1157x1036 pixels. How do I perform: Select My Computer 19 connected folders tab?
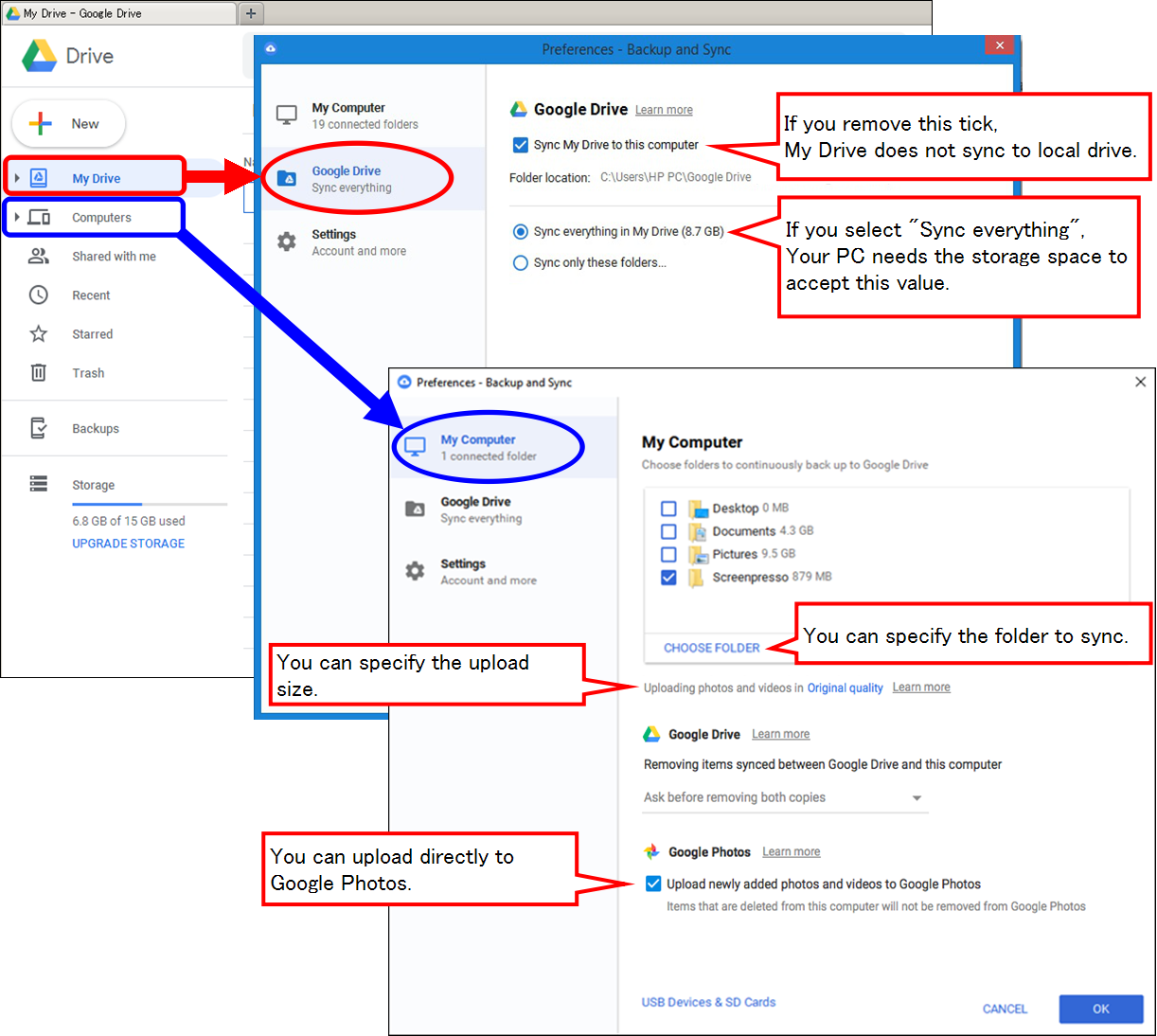(372, 116)
